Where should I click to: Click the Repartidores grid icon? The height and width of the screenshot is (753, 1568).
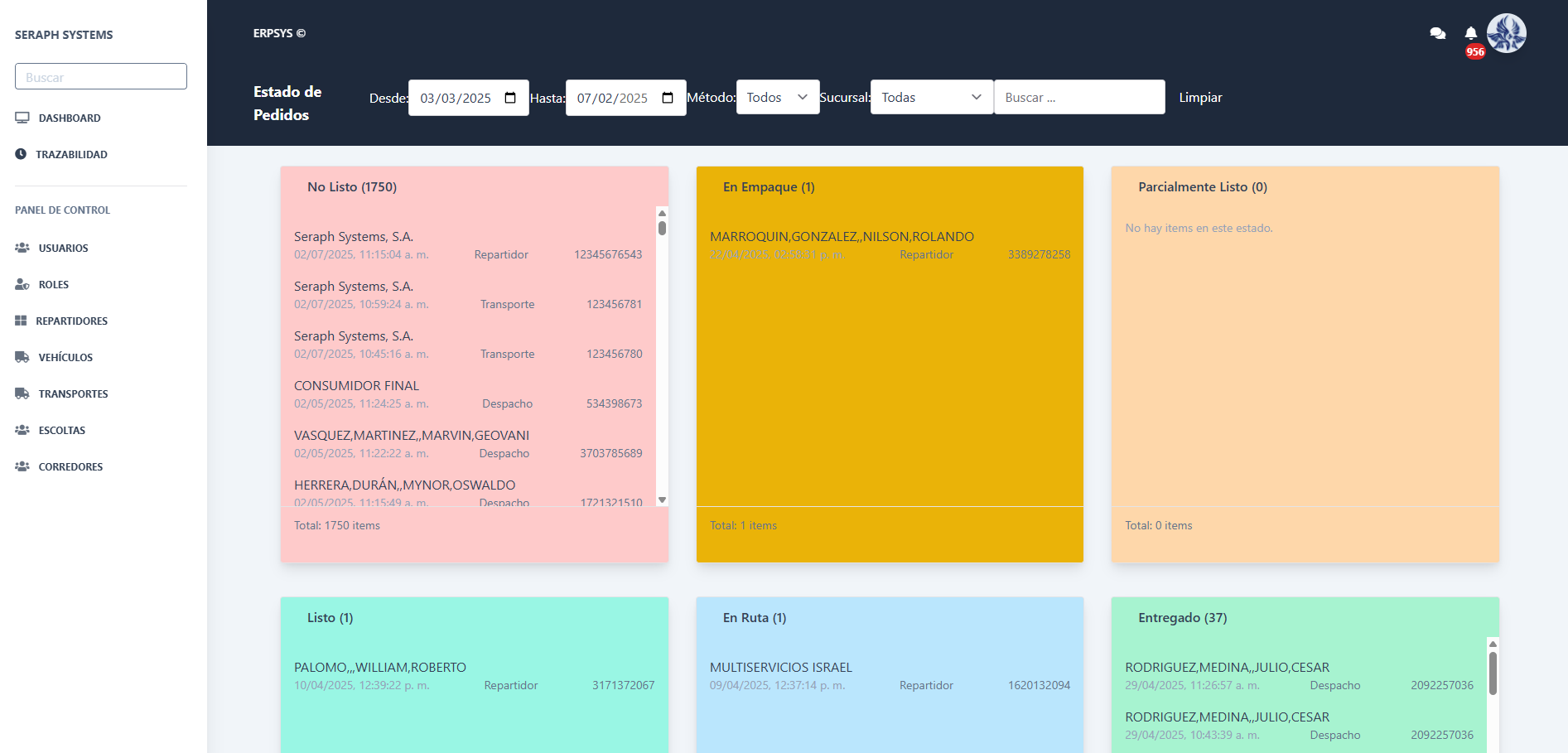click(x=21, y=321)
